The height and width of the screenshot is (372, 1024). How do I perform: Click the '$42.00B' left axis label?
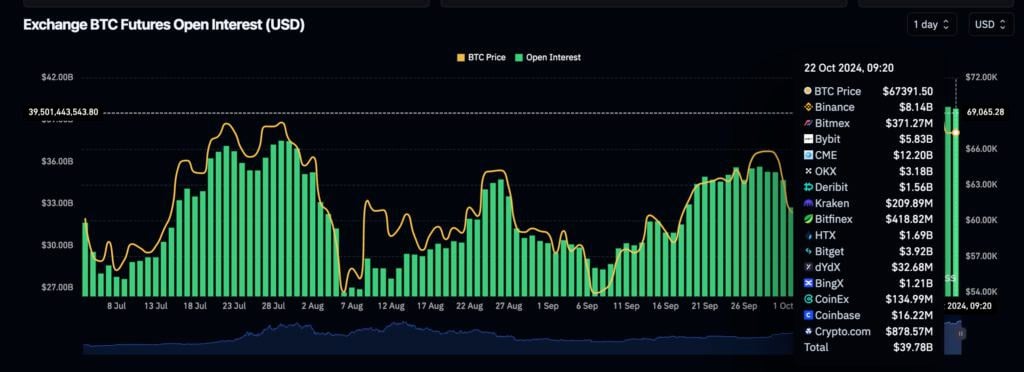(57, 77)
